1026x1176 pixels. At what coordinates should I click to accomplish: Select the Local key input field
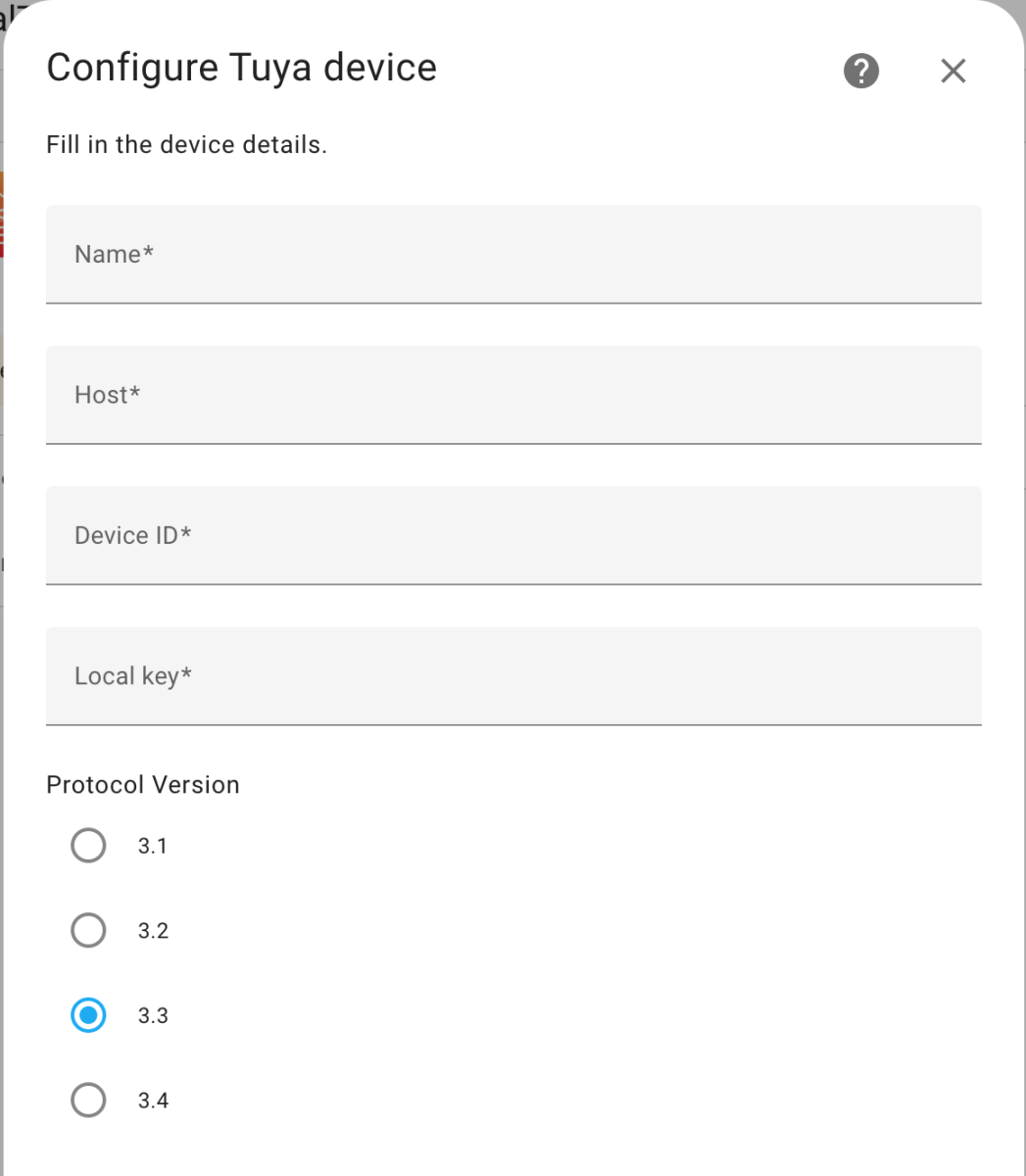513,676
